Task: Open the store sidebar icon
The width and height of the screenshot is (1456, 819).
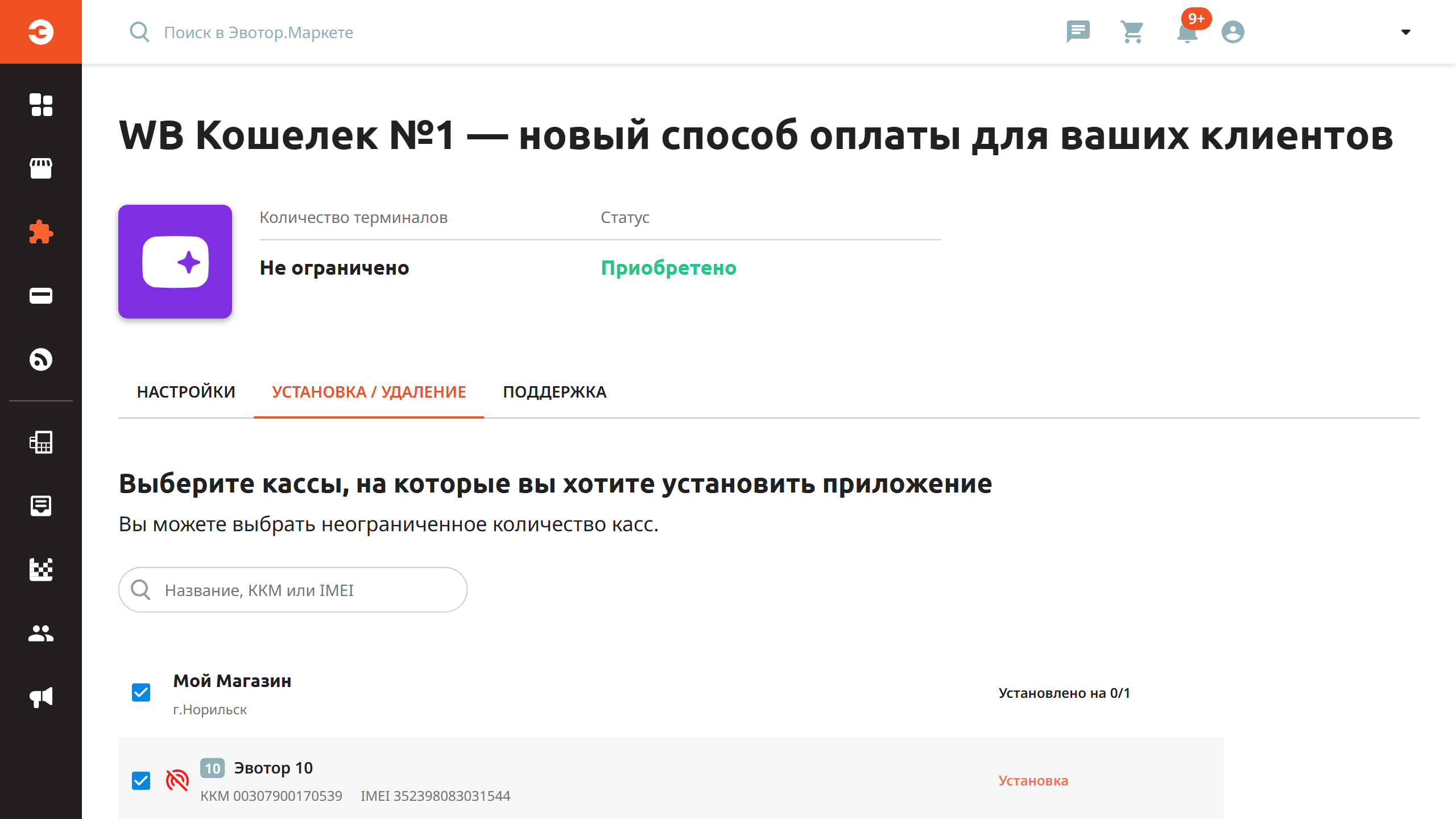Action: click(x=41, y=168)
